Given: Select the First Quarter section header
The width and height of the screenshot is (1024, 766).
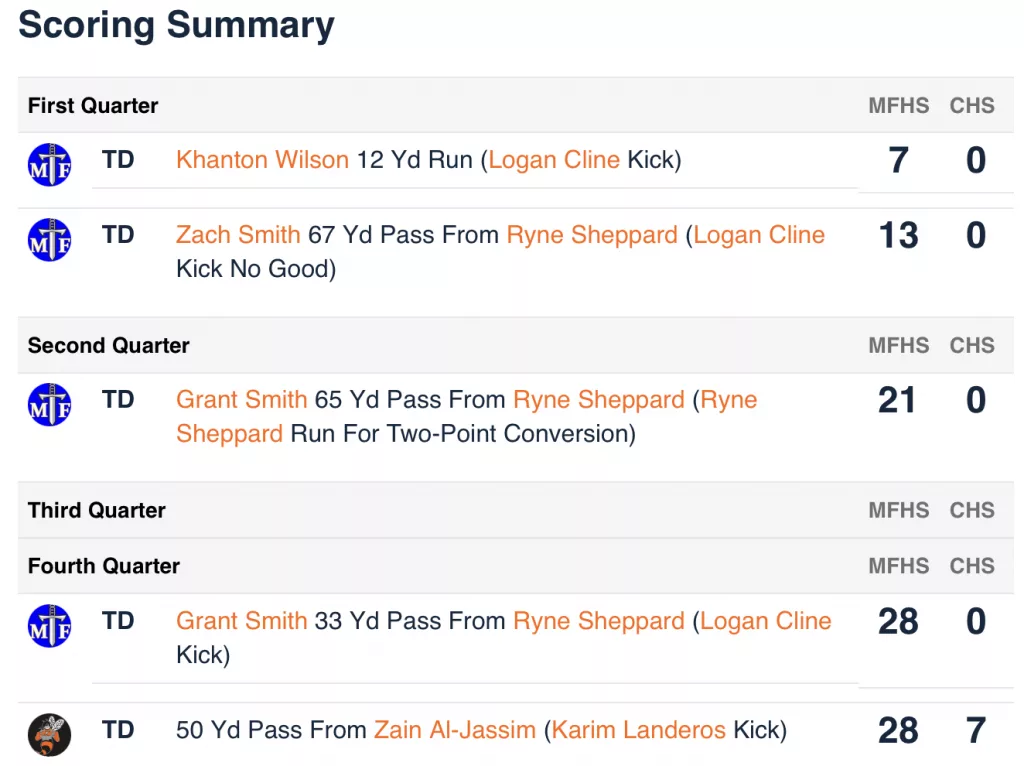Looking at the screenshot, I should click(x=515, y=105).
